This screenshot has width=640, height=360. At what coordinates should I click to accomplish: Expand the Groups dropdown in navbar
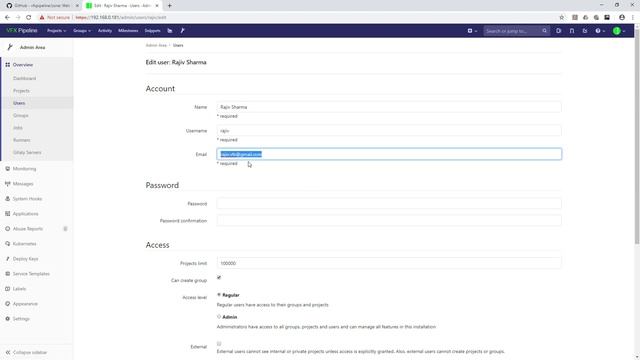(x=82, y=31)
